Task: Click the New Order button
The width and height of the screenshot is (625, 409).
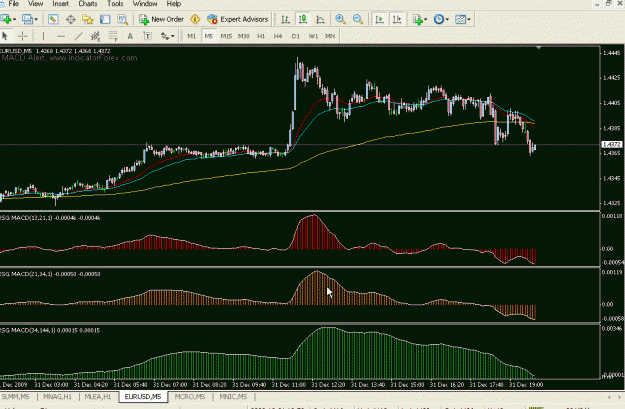Action: 161,19
